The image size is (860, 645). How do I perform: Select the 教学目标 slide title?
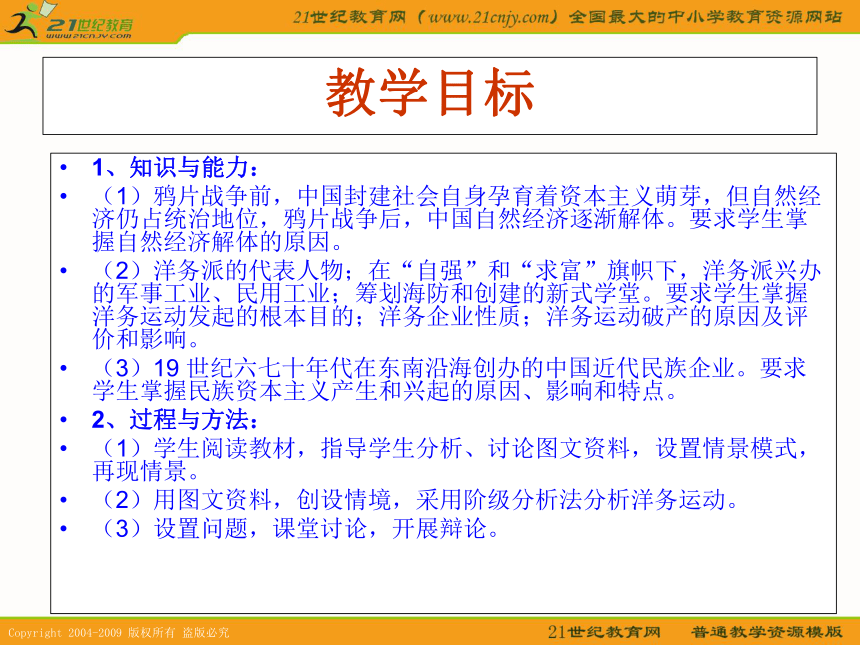tap(429, 93)
